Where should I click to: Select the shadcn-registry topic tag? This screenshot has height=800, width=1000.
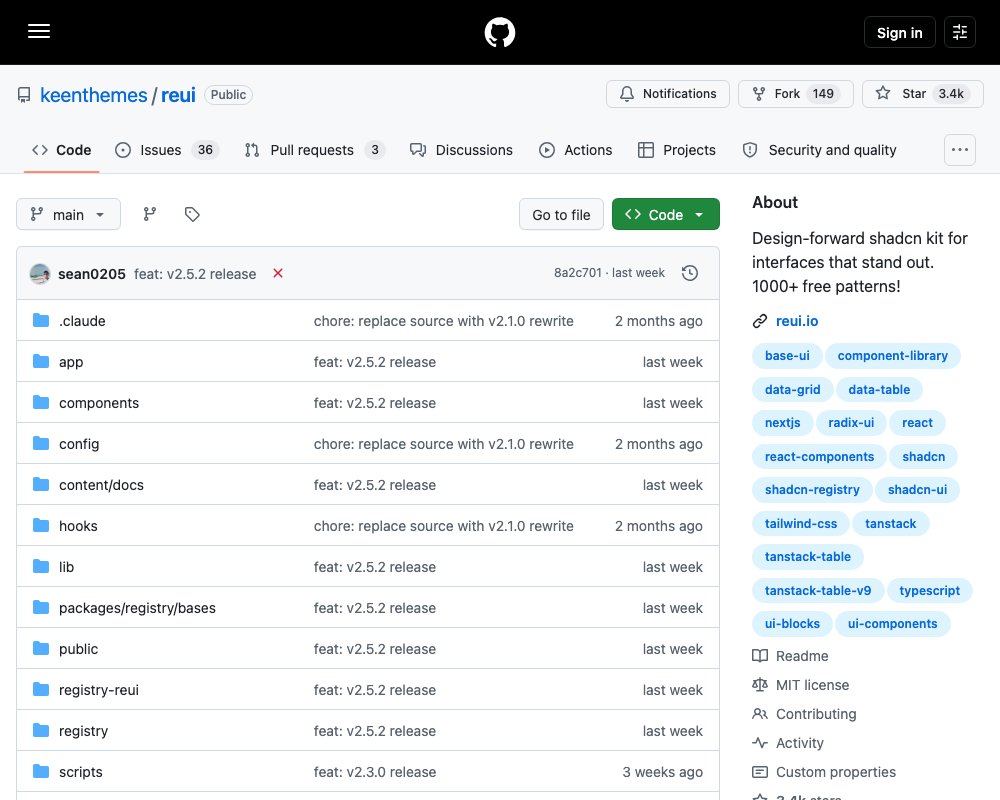pyautogui.click(x=812, y=489)
